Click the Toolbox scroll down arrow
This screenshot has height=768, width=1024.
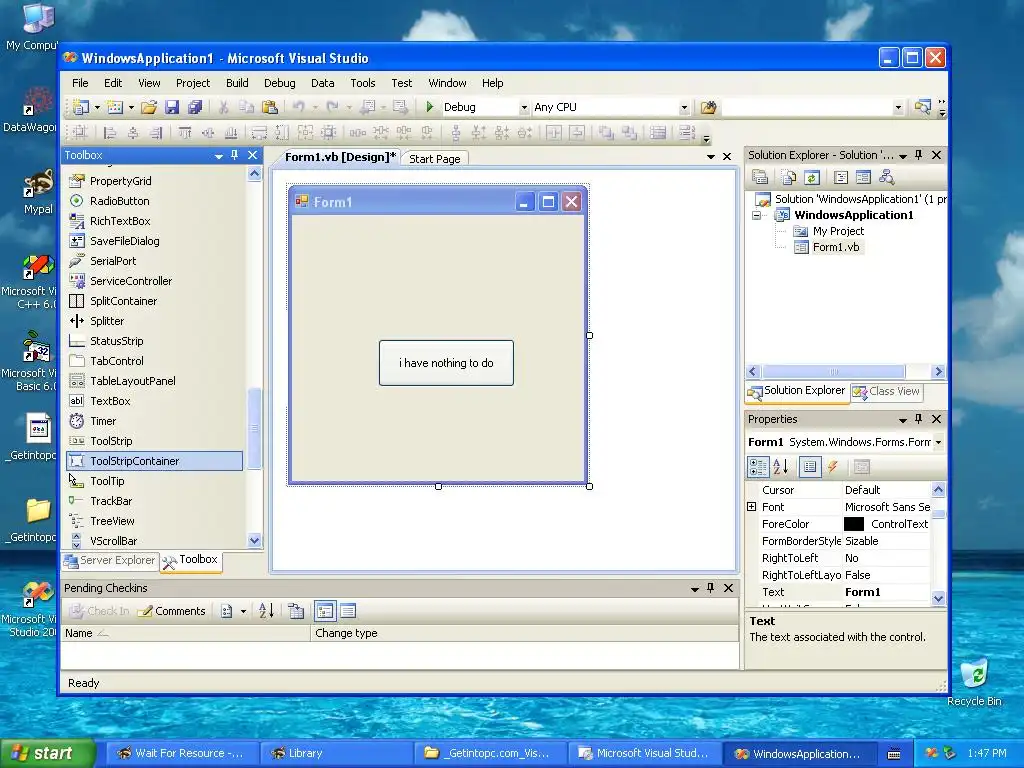[x=254, y=540]
